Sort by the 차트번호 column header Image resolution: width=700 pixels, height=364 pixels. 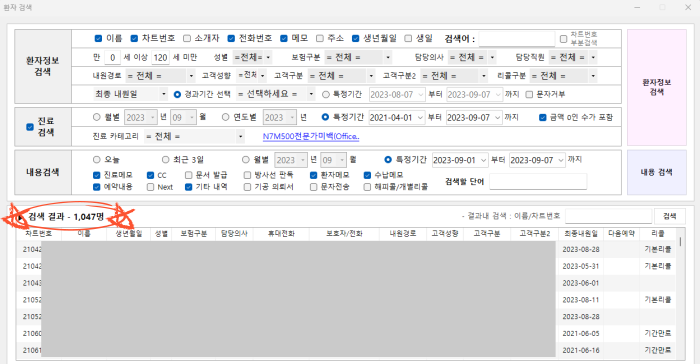[39, 234]
